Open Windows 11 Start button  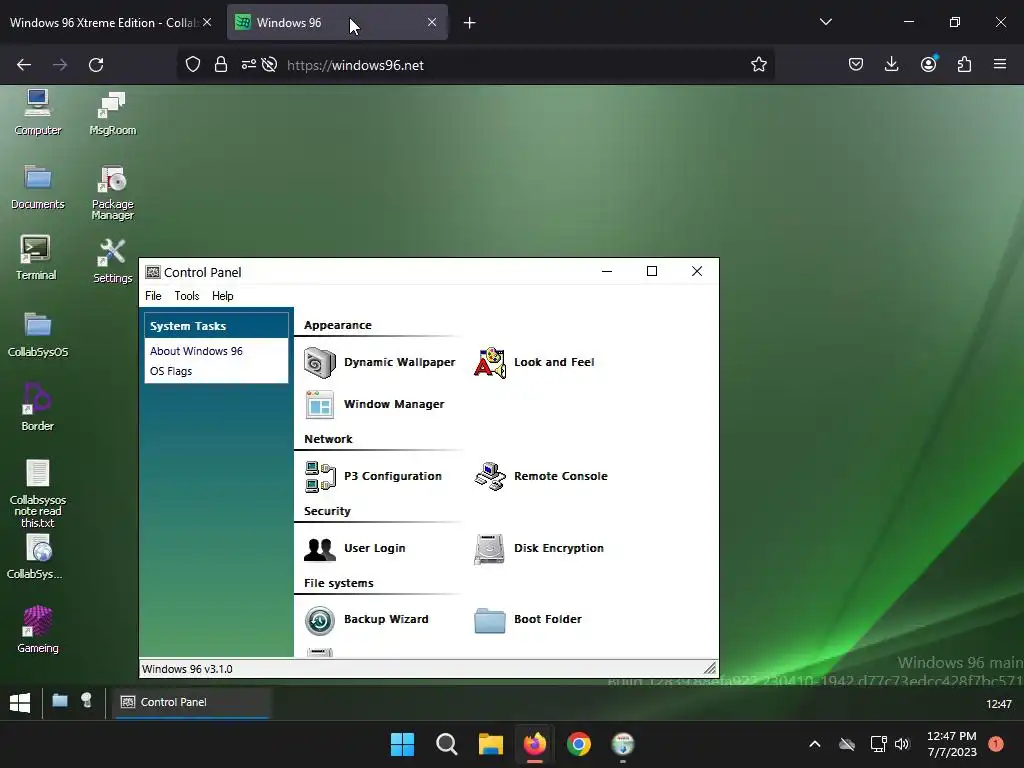coord(402,744)
